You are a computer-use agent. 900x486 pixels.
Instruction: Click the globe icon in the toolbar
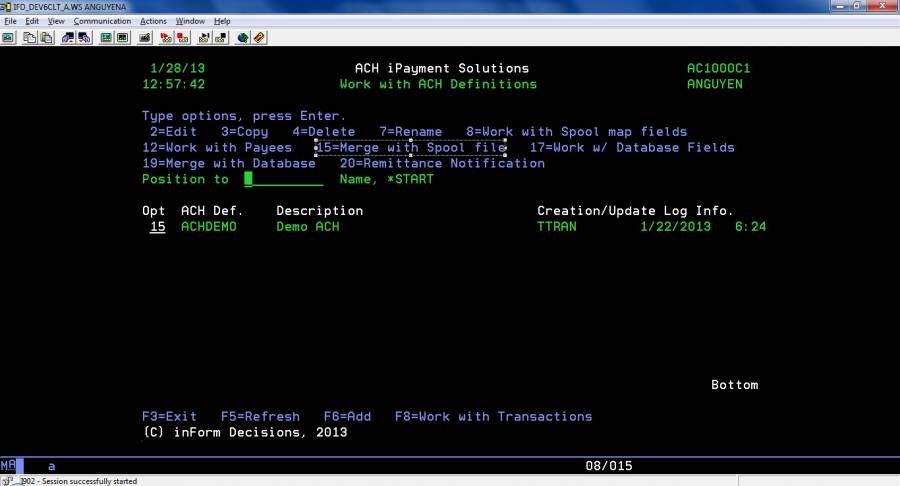coord(243,38)
